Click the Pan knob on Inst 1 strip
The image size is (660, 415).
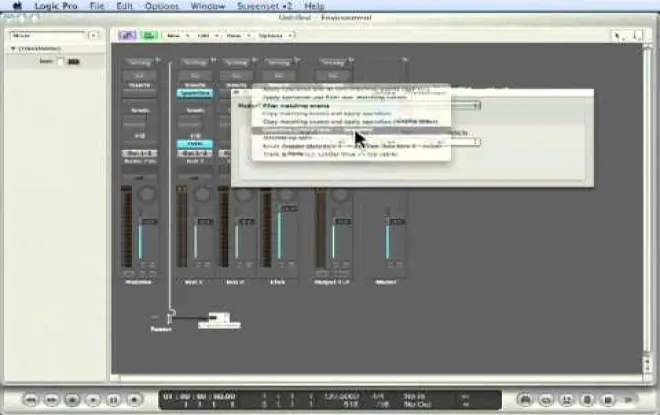[x=202, y=194]
